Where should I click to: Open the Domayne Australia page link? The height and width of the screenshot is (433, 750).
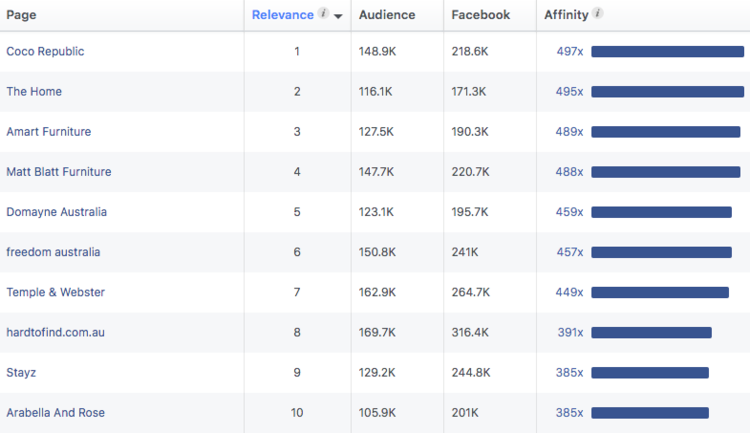56,212
